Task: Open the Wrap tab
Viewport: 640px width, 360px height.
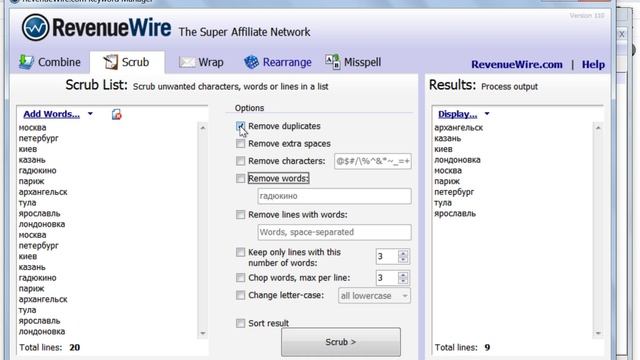Action: (x=201, y=62)
